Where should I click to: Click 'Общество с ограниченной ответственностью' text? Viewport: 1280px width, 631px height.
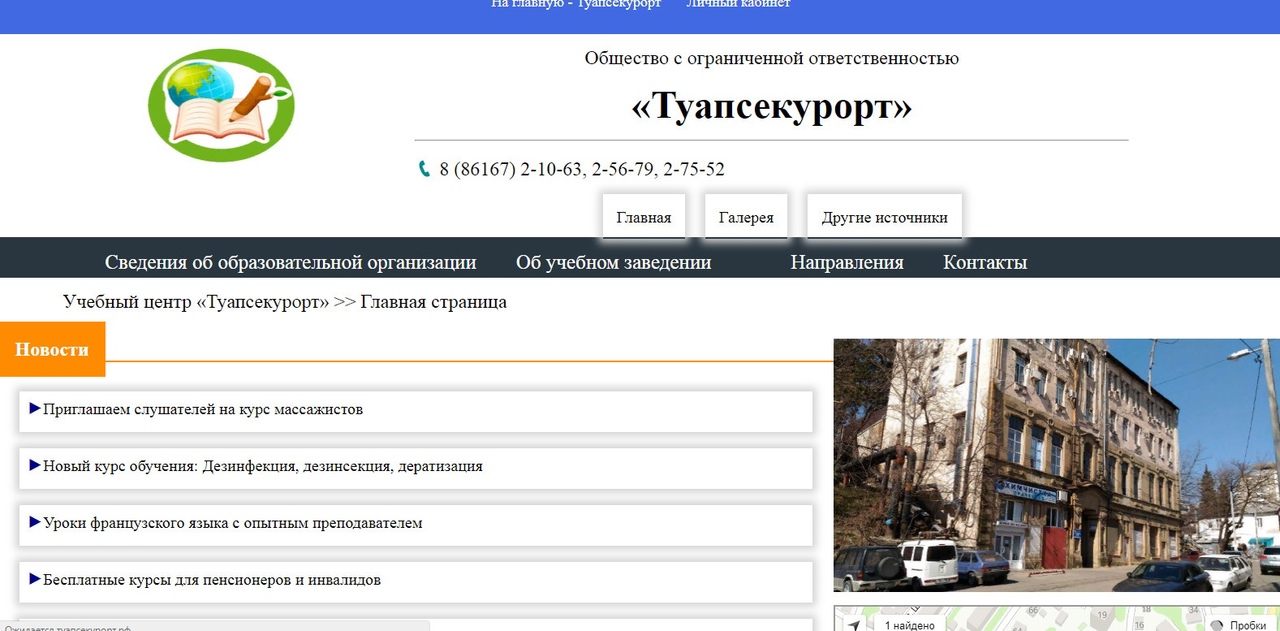point(772,58)
